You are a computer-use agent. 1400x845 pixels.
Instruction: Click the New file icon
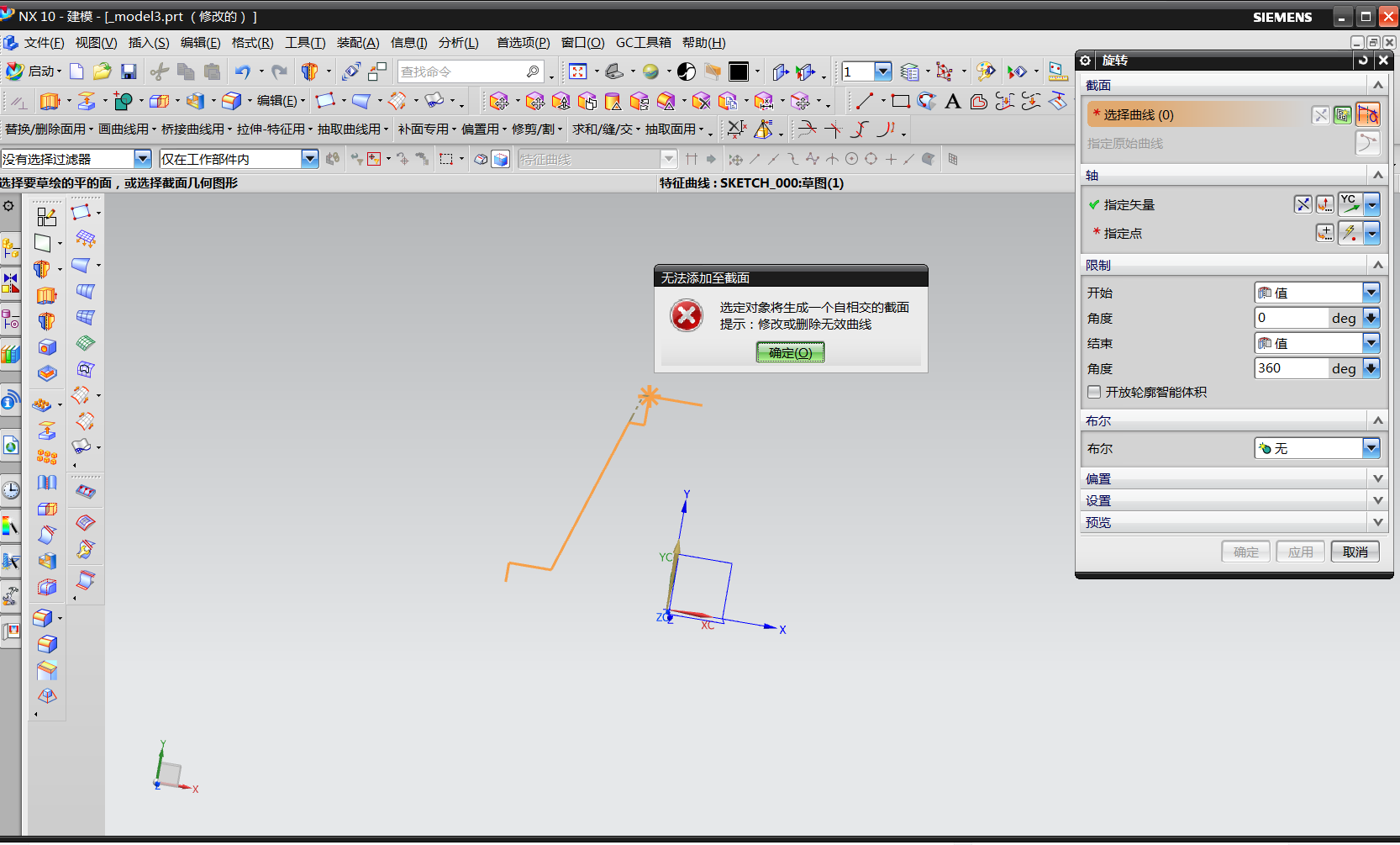(76, 71)
